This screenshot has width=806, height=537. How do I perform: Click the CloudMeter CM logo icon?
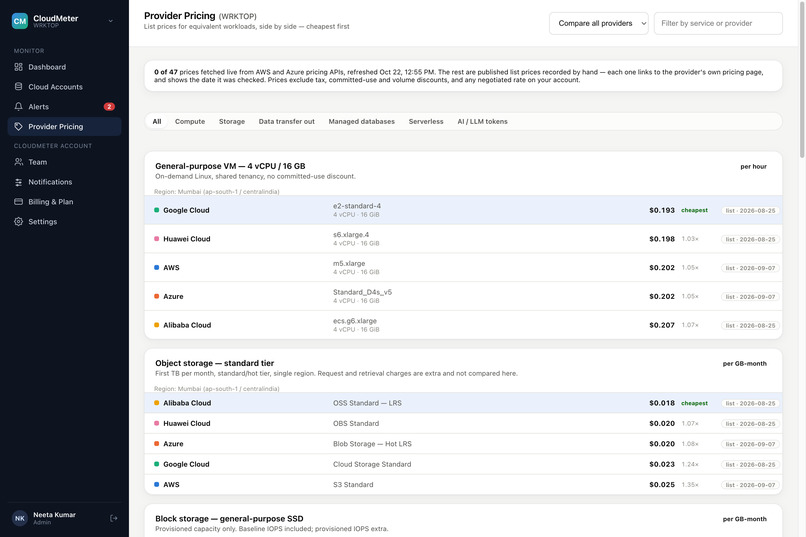point(20,21)
